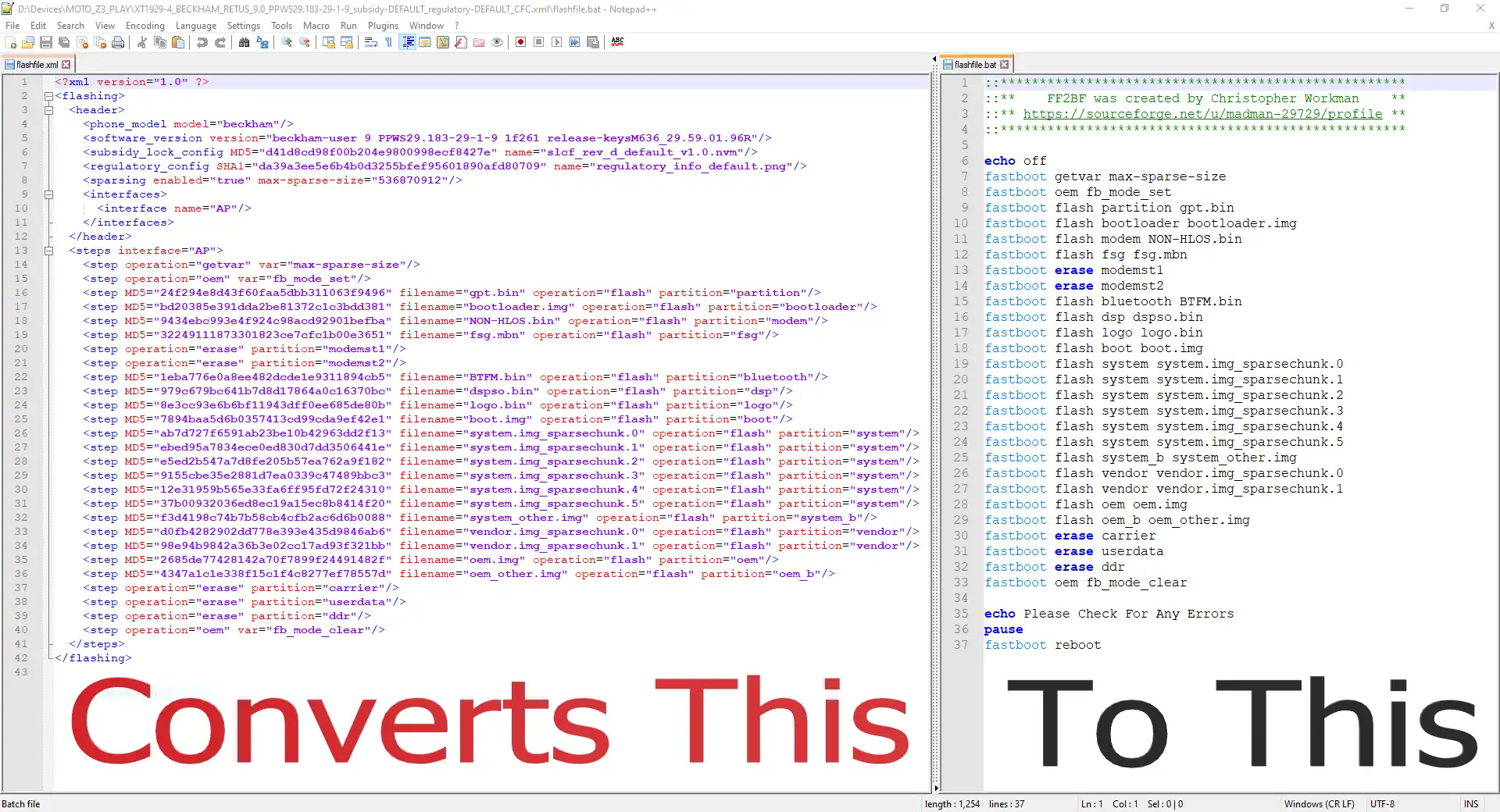Open the File menu
This screenshot has height=812, width=1500.
click(12, 26)
